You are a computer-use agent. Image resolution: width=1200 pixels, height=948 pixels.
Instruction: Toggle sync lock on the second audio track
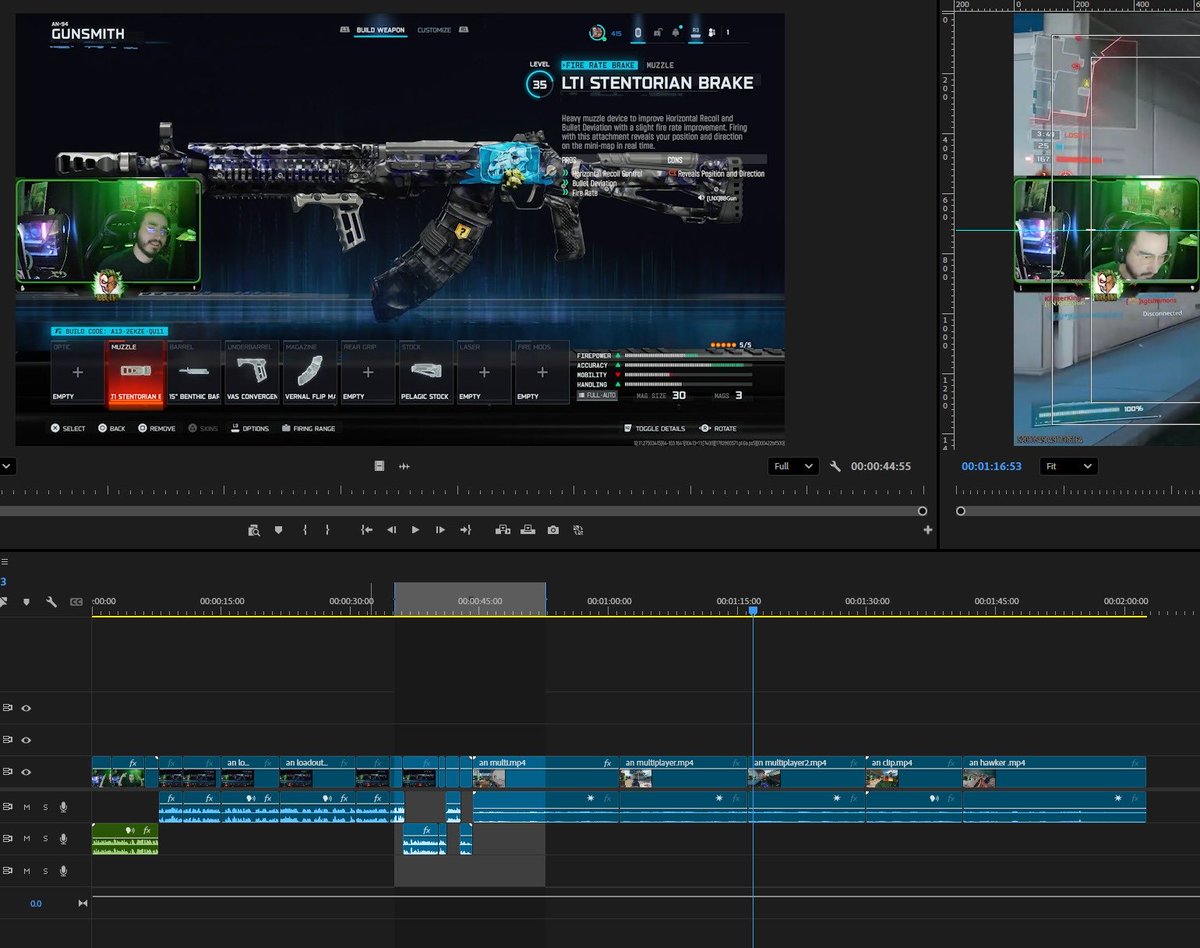click(x=8, y=838)
